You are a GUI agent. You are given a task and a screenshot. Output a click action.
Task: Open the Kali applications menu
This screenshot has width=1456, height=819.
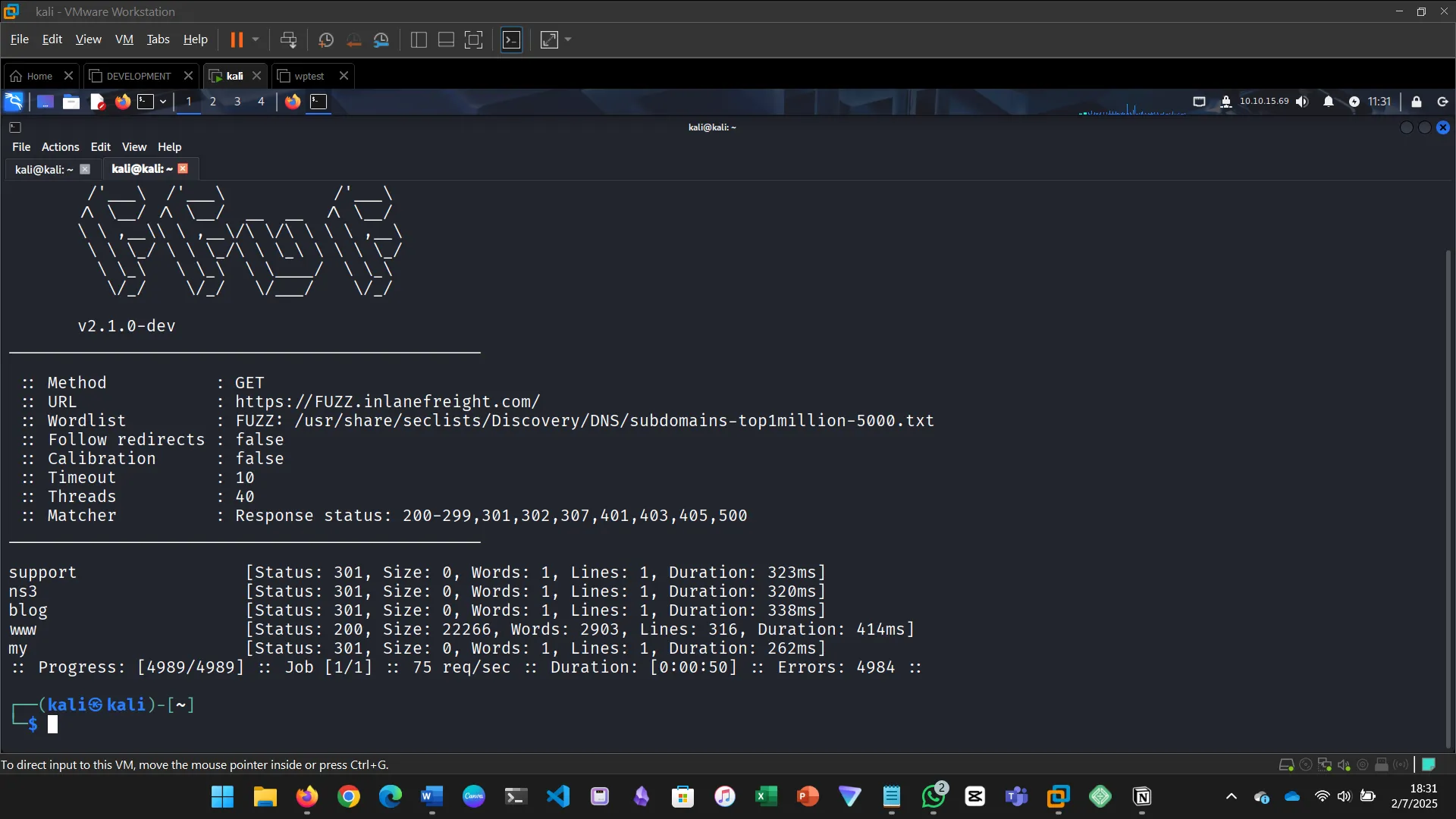(13, 101)
